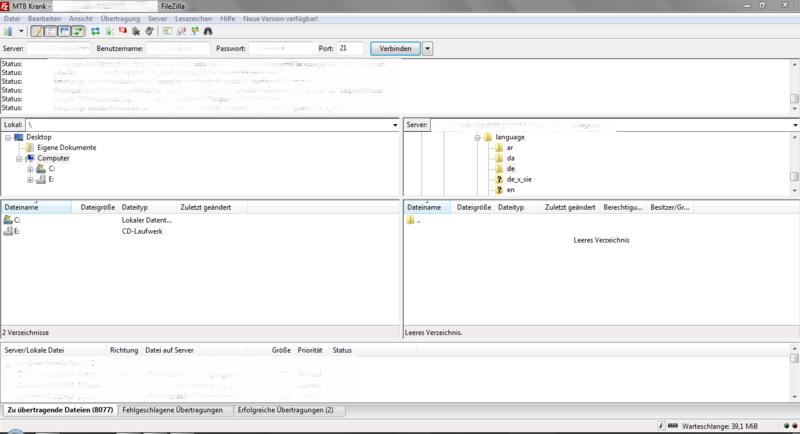This screenshot has width=800, height=434.
Task: Open quickconnect history arrow beside Verbinden
Action: click(428, 48)
